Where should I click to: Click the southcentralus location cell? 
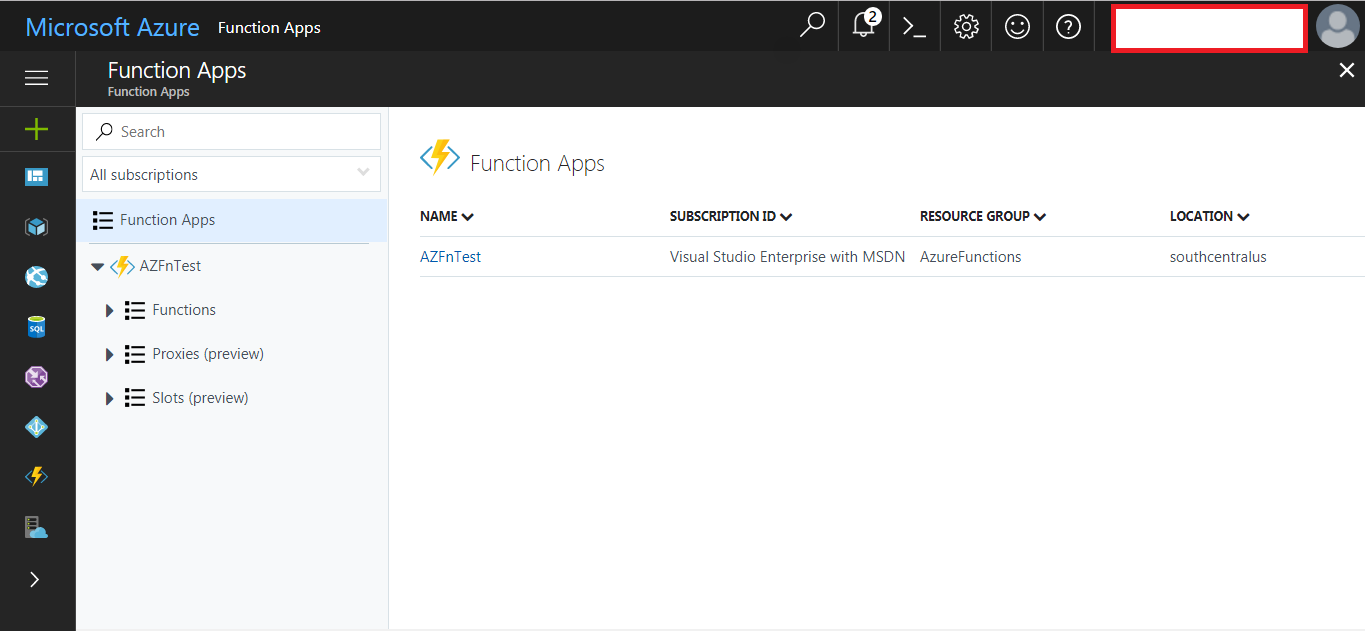1218,257
